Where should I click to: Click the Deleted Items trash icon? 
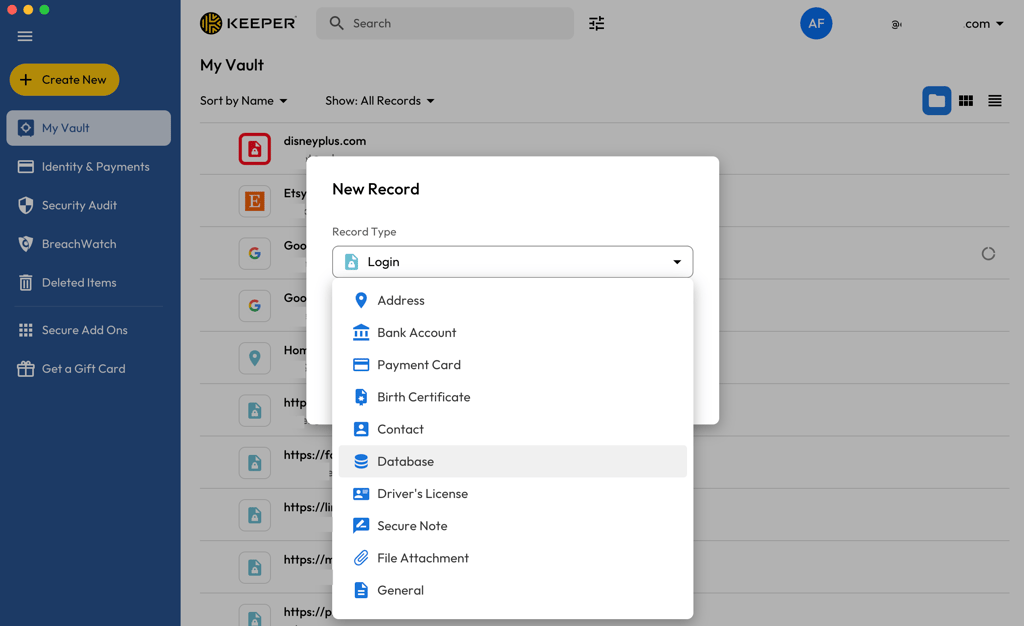tap(25, 282)
